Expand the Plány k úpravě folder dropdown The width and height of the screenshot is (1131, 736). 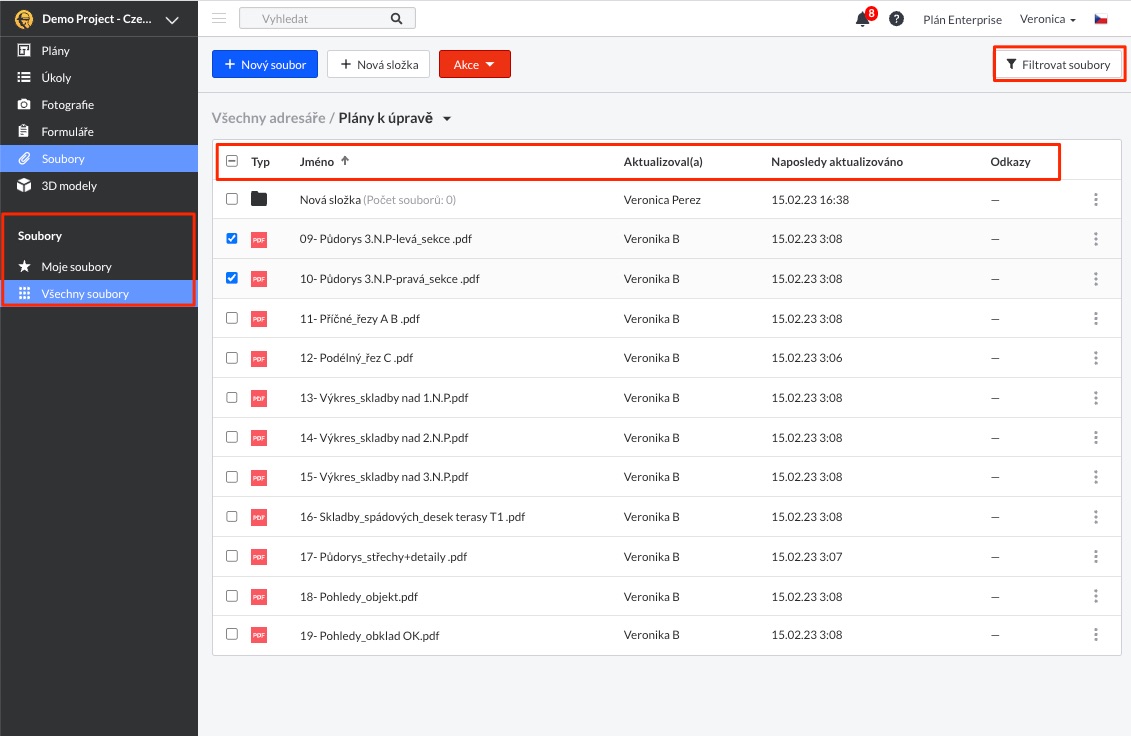(446, 119)
